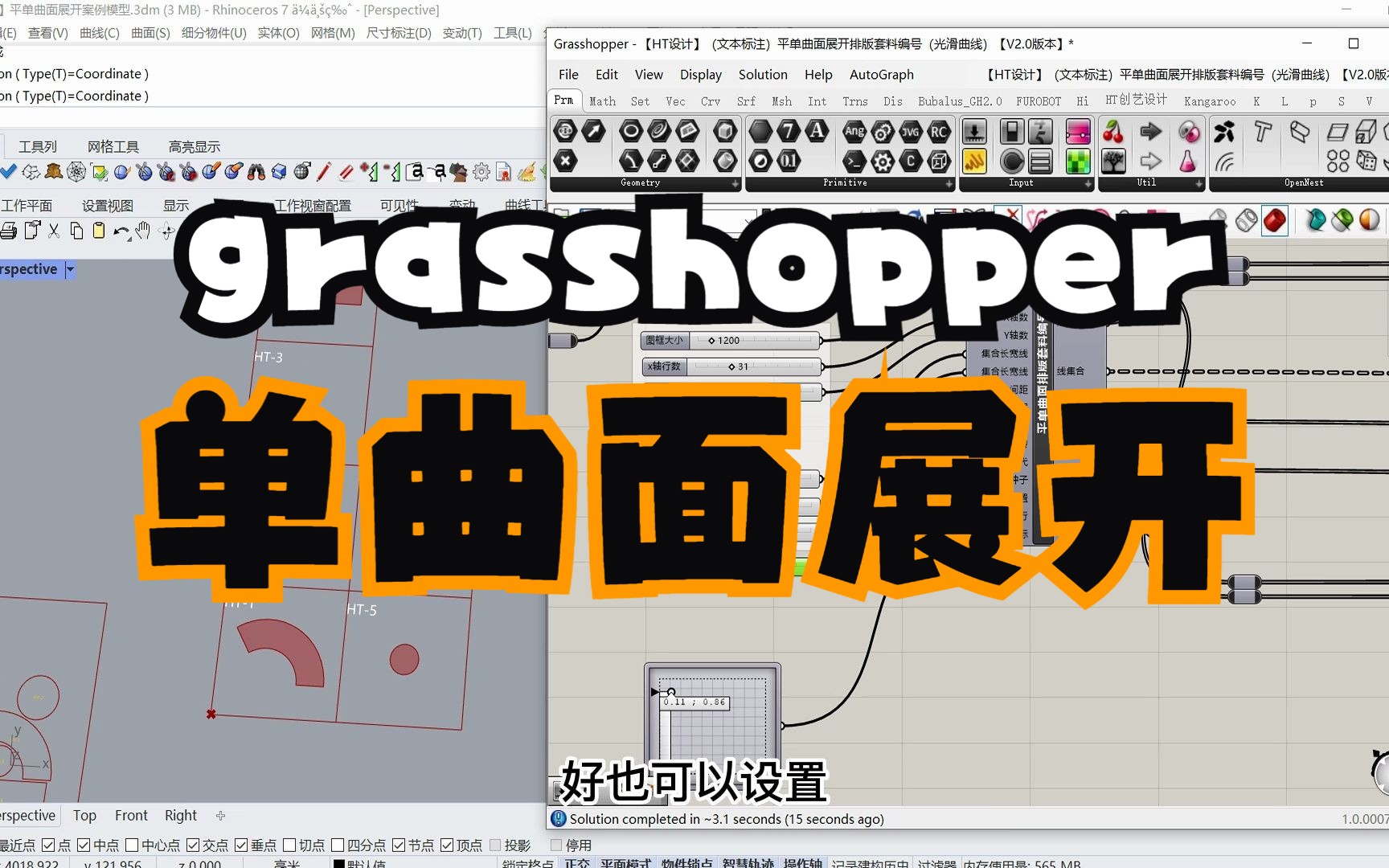The height and width of the screenshot is (868, 1389).
Task: Open the Solution menu in Grasshopper
Action: (x=762, y=74)
